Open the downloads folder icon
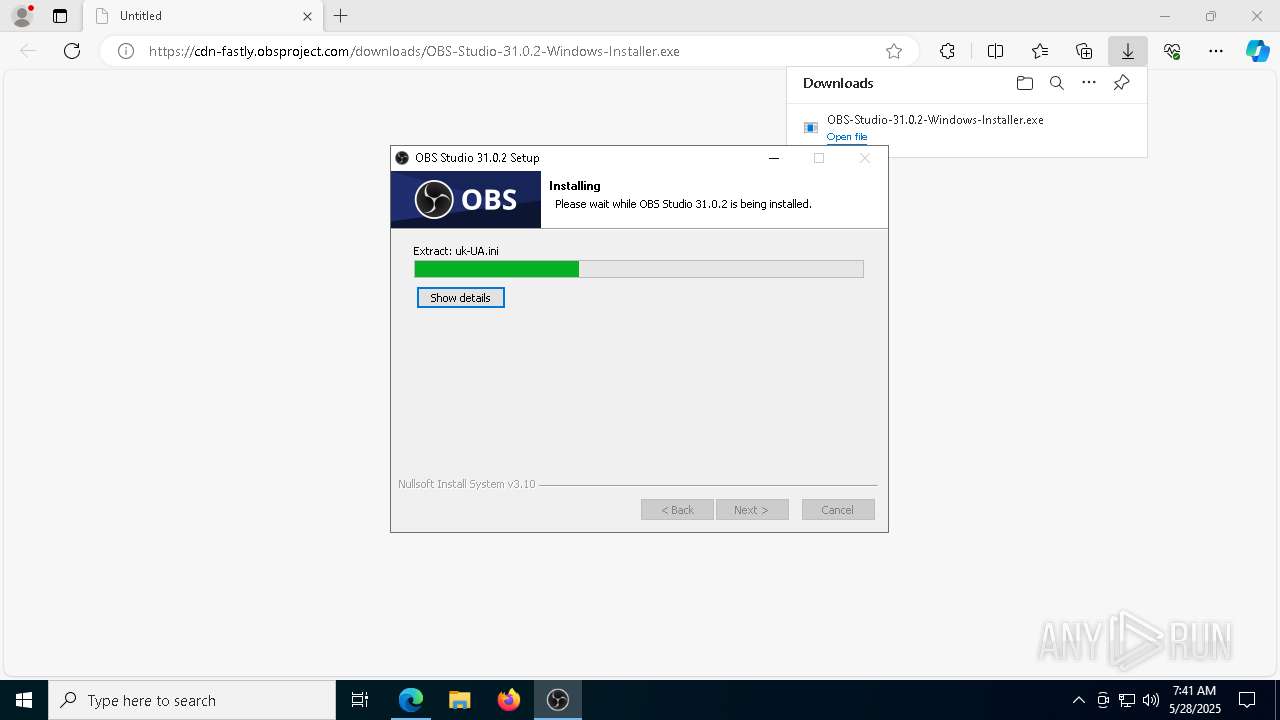Screen dimensions: 1280x720 (x=1024, y=83)
